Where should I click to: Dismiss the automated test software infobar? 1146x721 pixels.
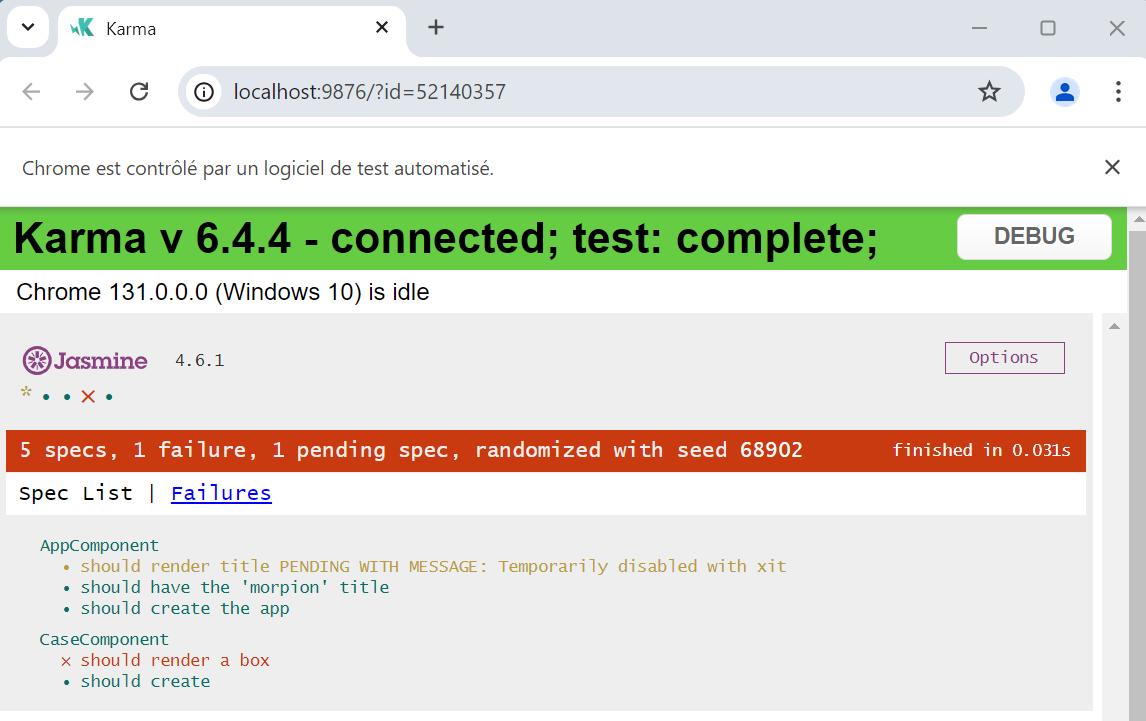click(x=1112, y=167)
